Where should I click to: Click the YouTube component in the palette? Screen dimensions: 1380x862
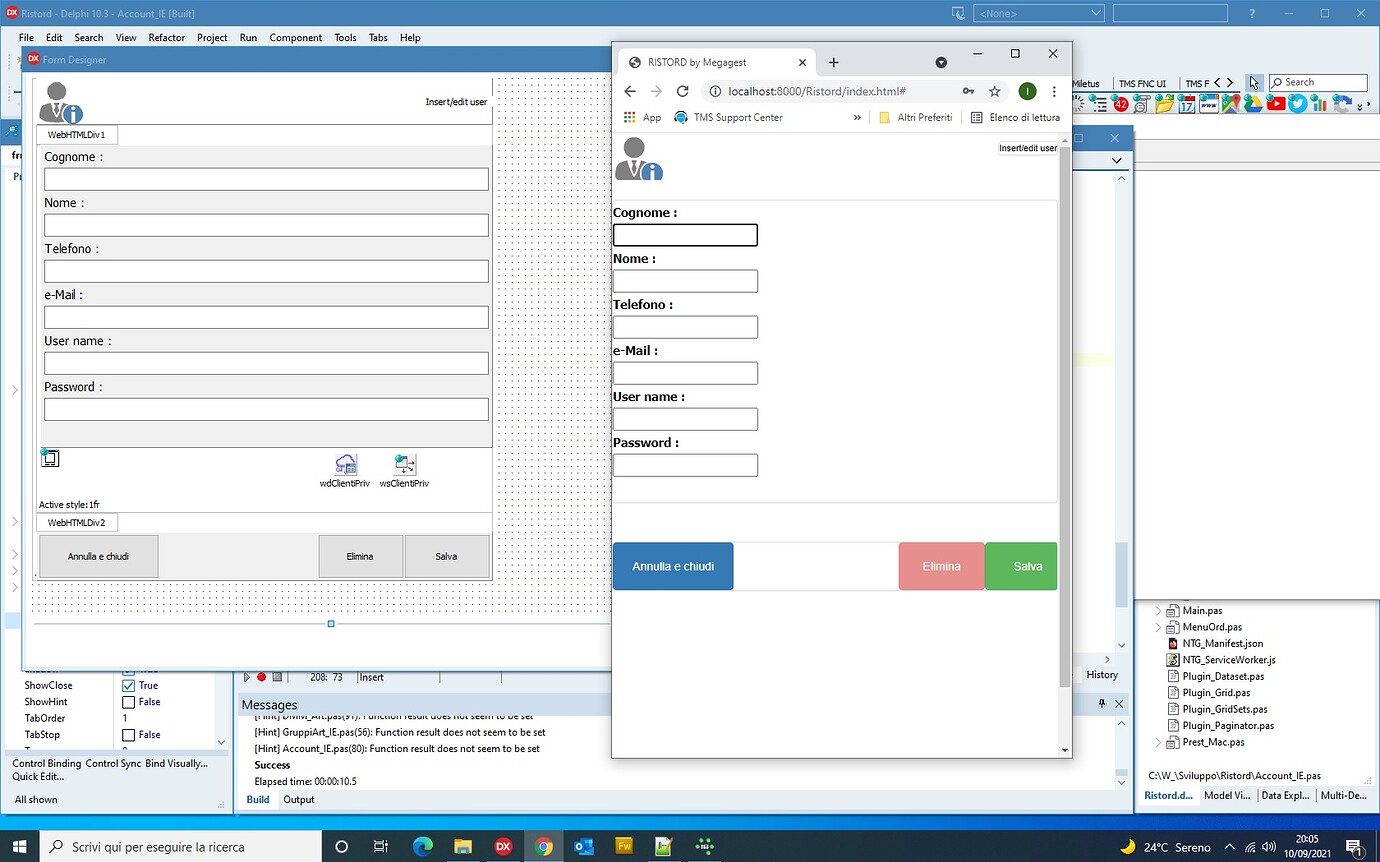point(1276,103)
